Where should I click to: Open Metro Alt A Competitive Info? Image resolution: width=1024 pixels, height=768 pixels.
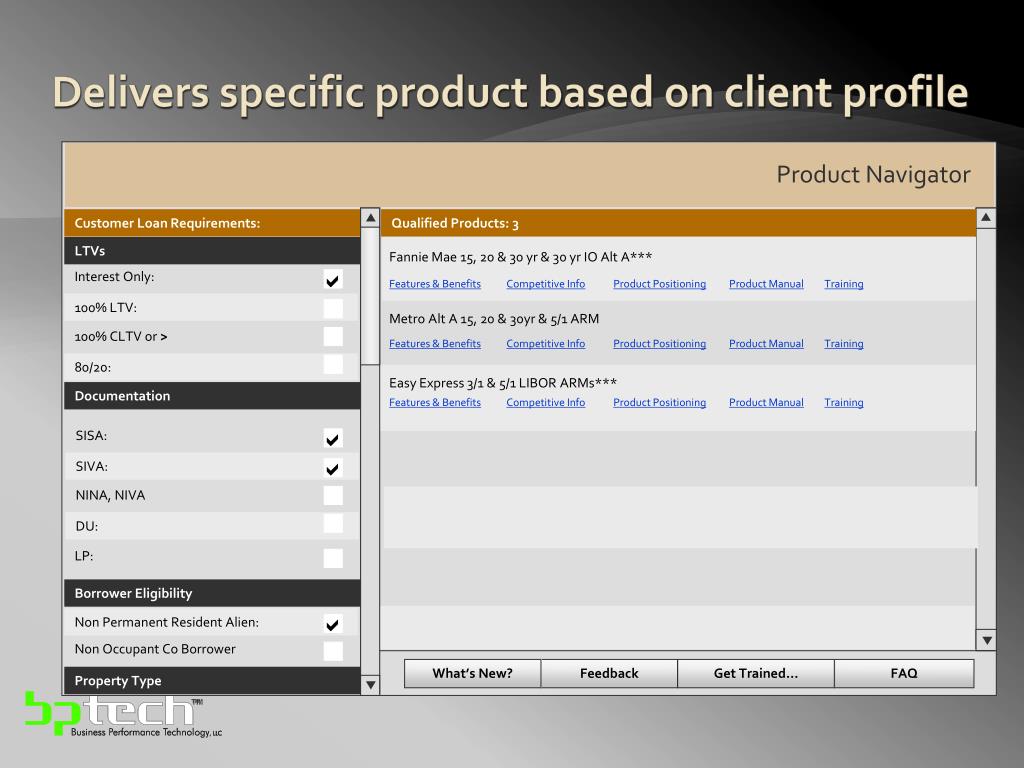(545, 344)
